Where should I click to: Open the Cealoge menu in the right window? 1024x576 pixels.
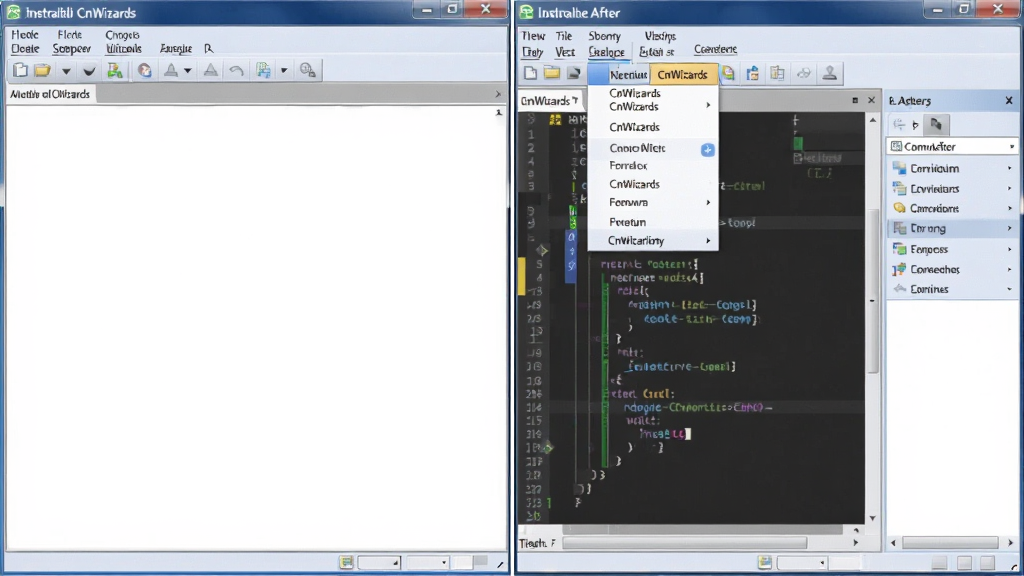(606, 52)
